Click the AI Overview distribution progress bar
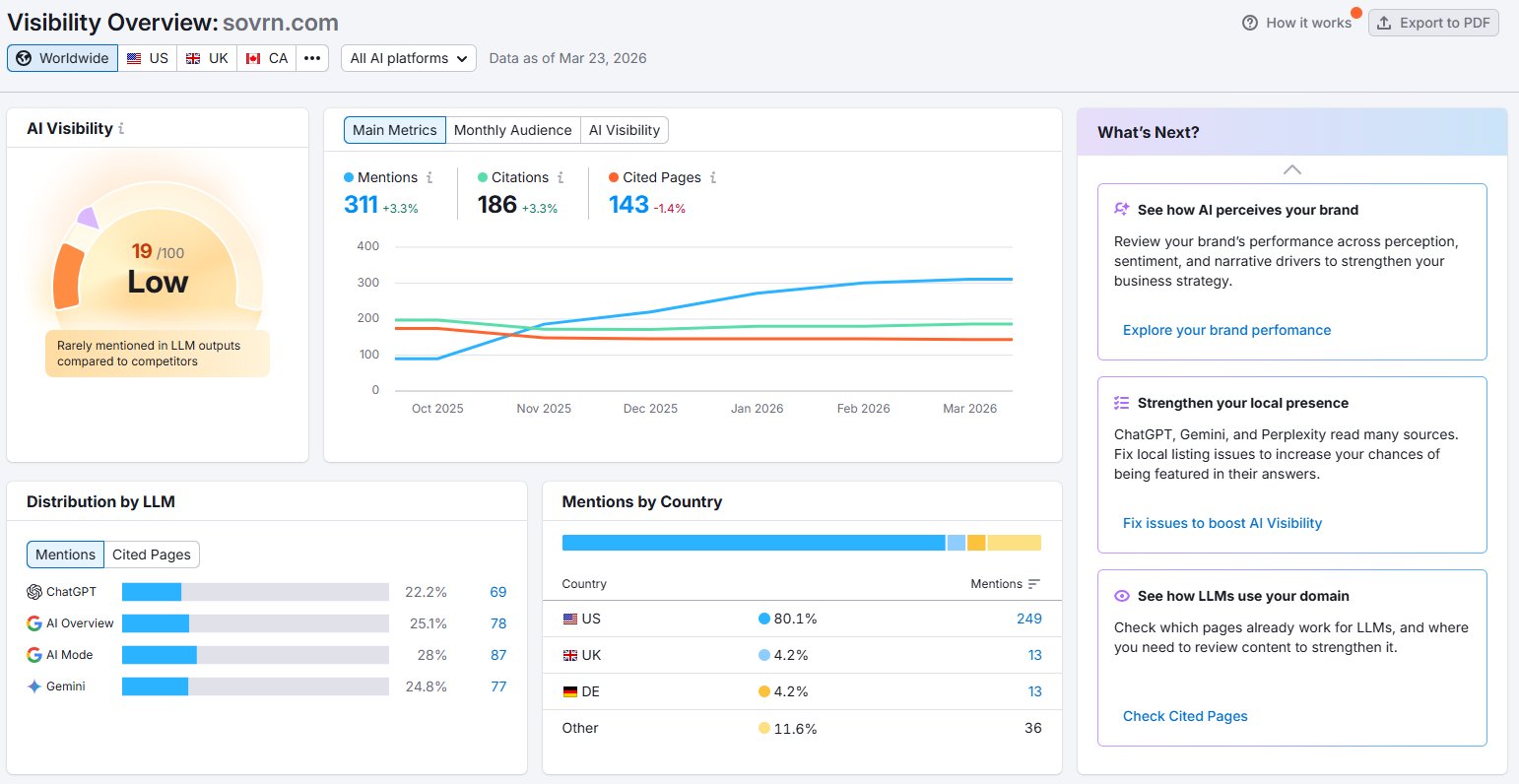The width and height of the screenshot is (1519, 784). coord(255,623)
